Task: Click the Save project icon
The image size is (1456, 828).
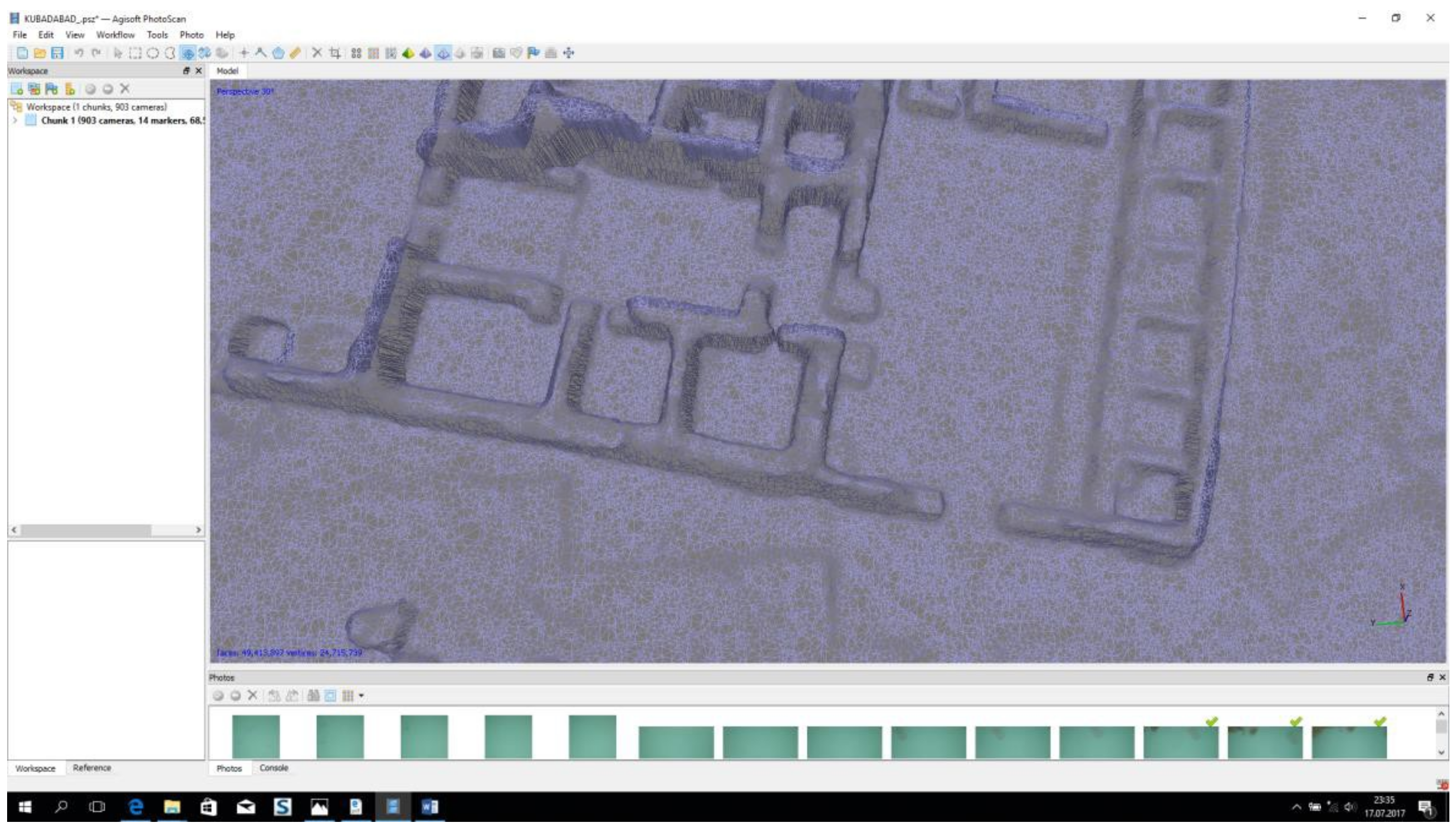Action: [x=57, y=53]
